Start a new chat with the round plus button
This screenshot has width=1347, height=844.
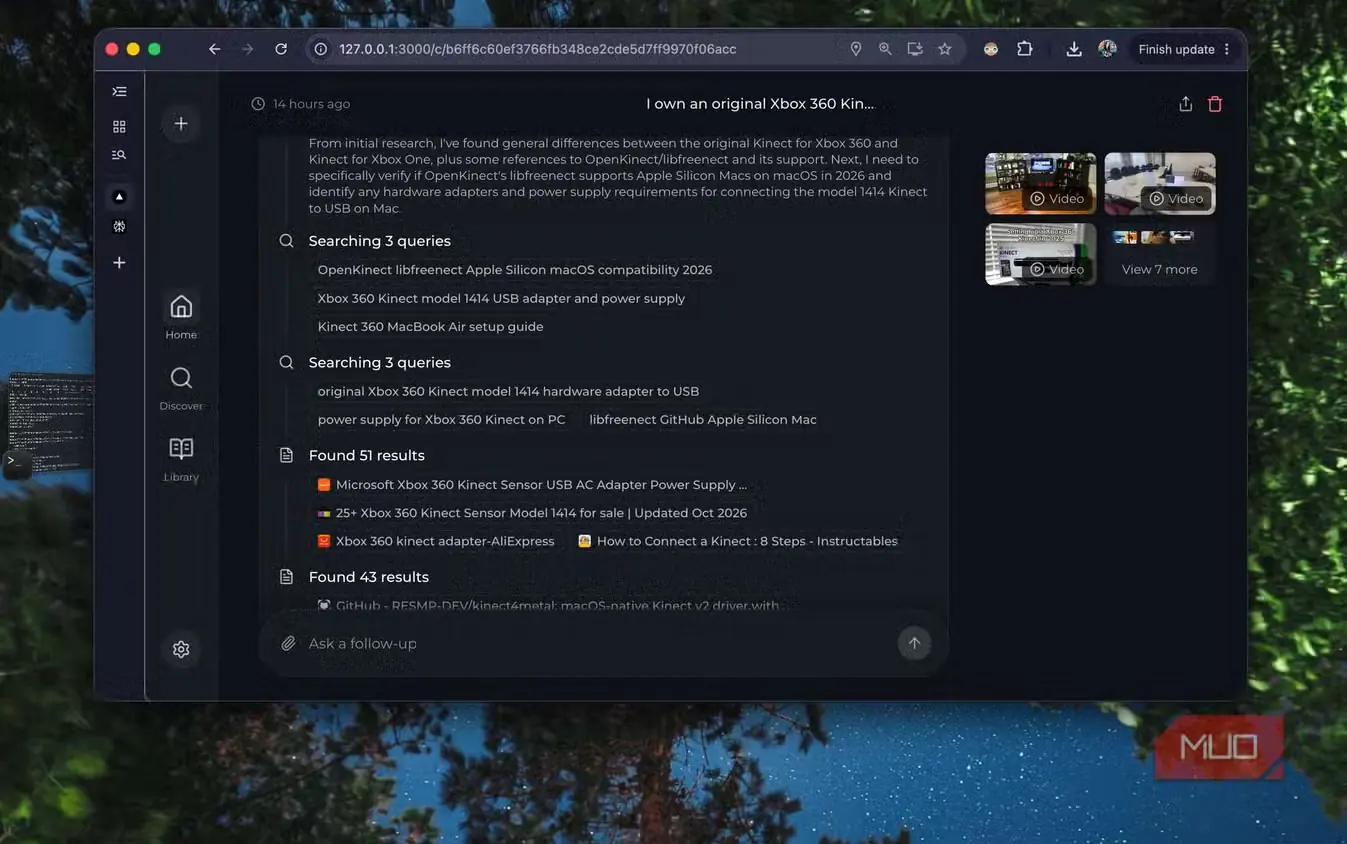(x=181, y=124)
